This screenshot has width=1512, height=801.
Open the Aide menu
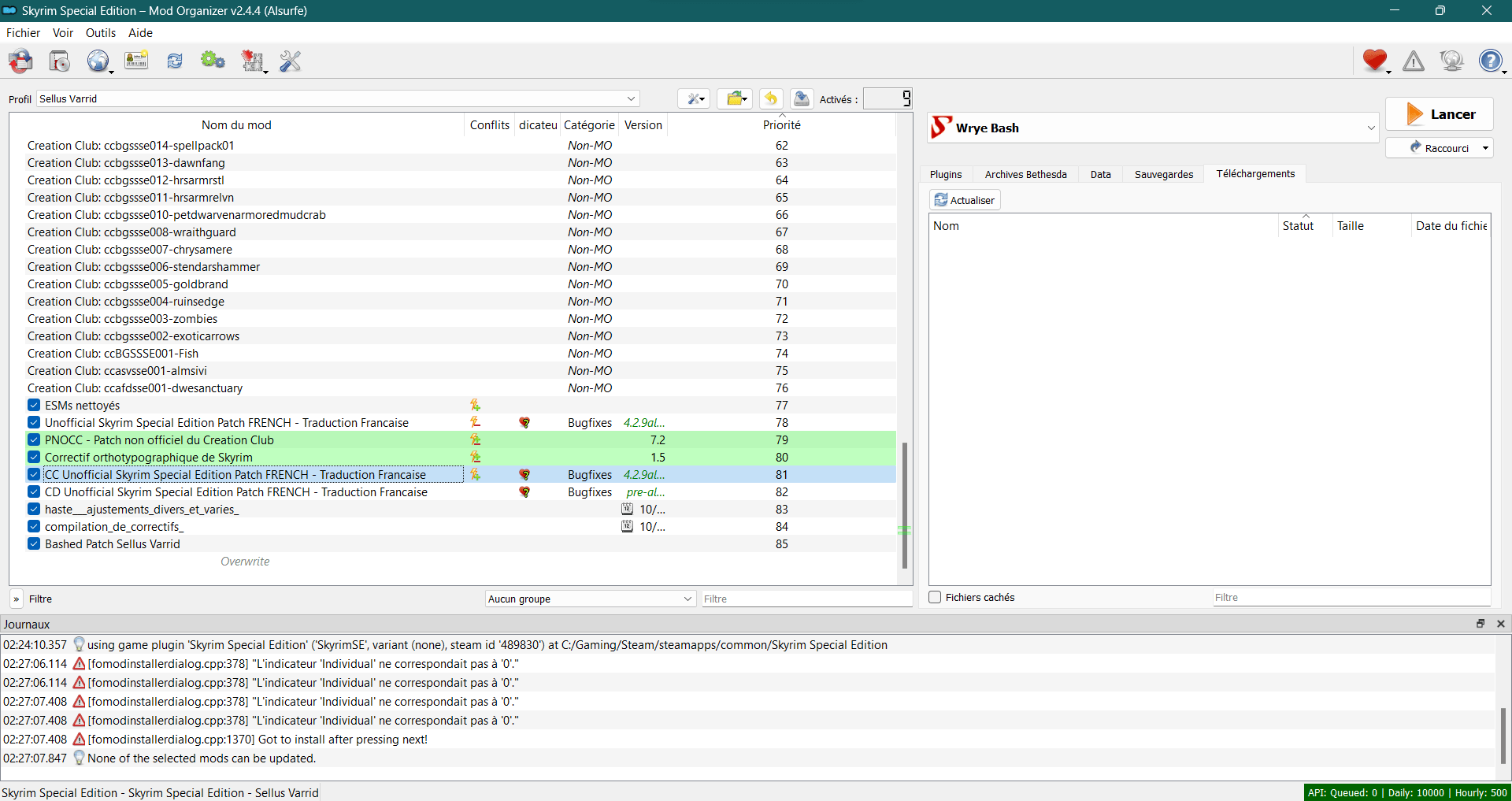point(140,33)
